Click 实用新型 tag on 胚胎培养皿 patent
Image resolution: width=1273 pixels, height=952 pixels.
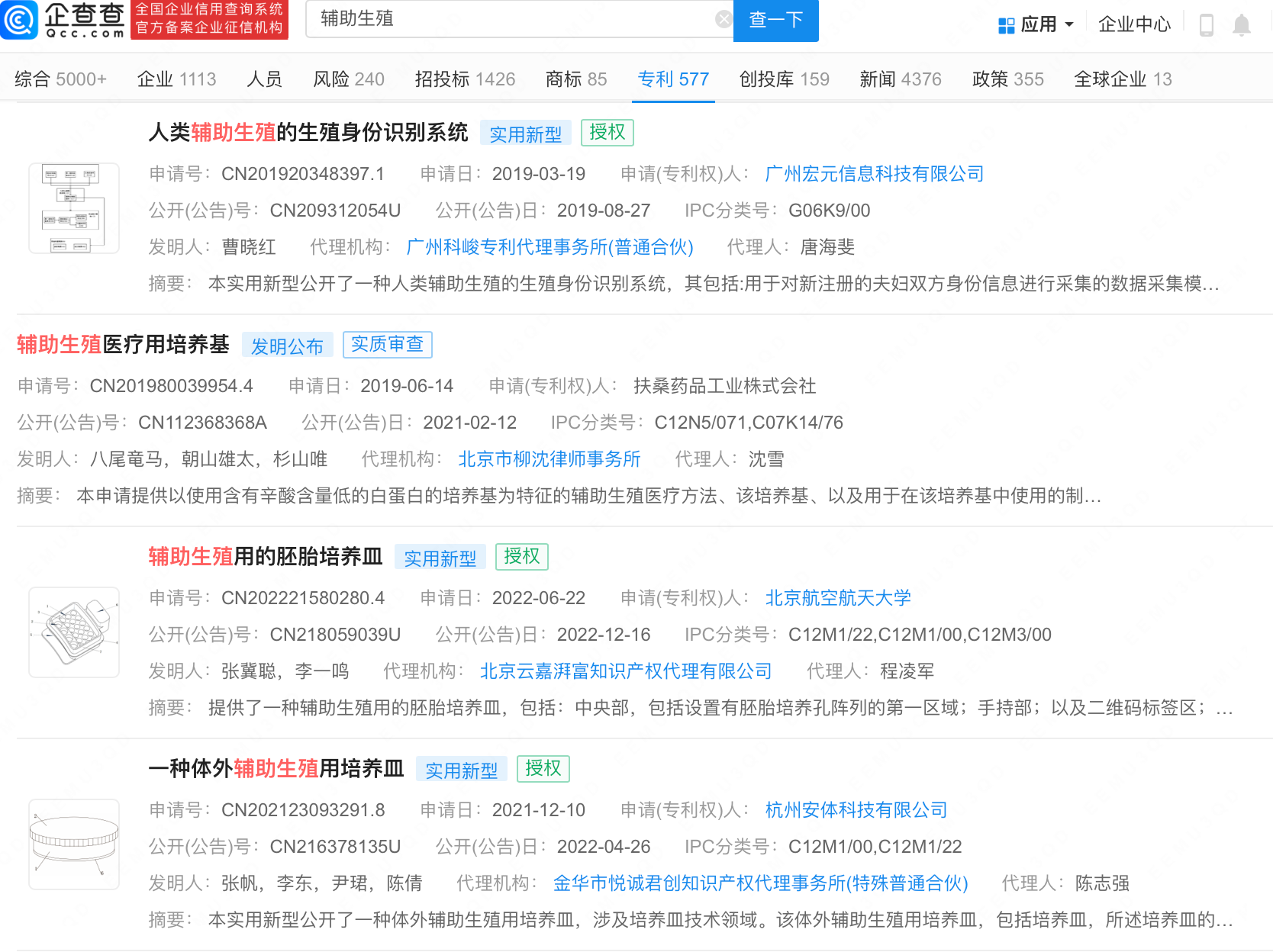(440, 558)
